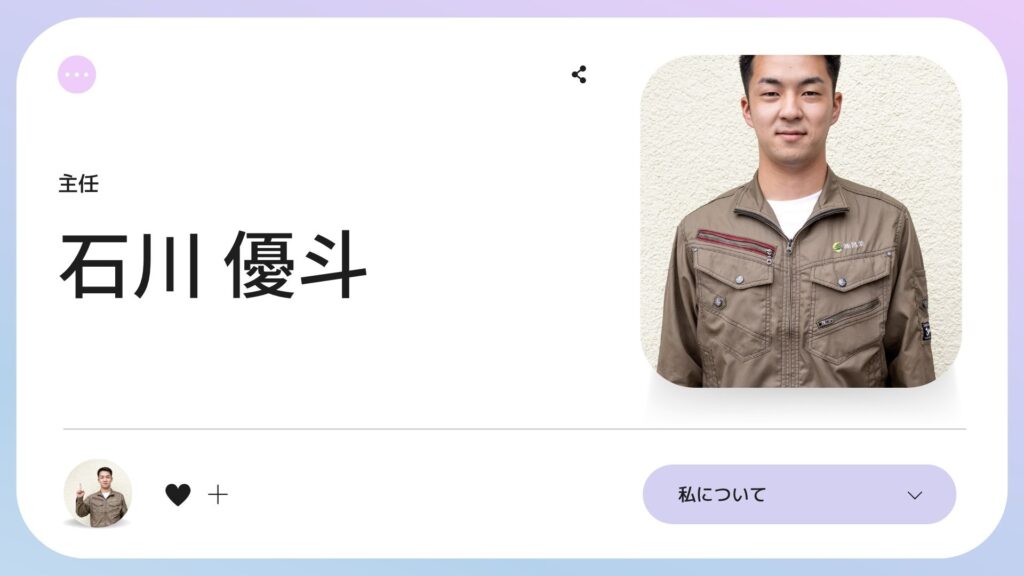The height and width of the screenshot is (576, 1024).
Task: Click the given name 優斗 in the heading
Action: click(x=296, y=264)
